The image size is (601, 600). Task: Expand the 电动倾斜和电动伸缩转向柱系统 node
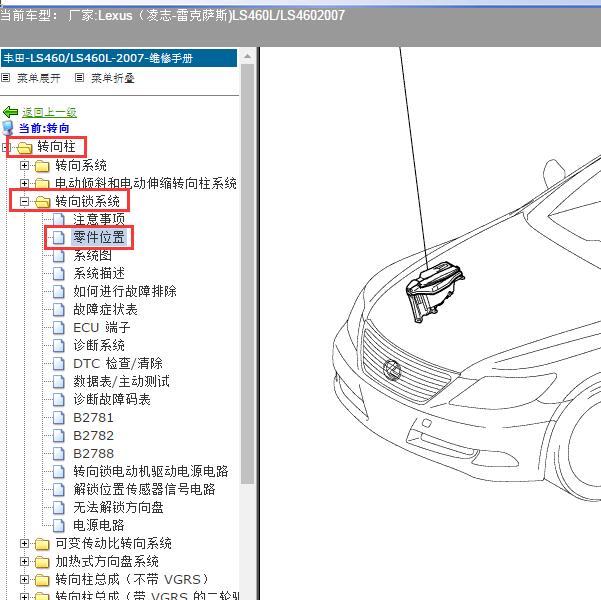click(24, 183)
